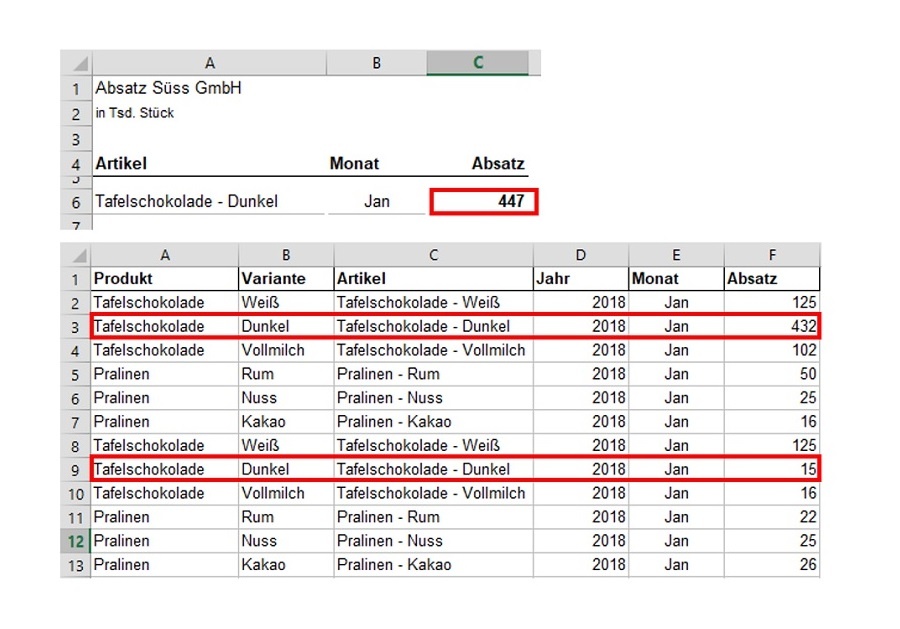The width and height of the screenshot is (900, 629).
Task: Select the Absatz cell with value 102
Action: click(771, 350)
